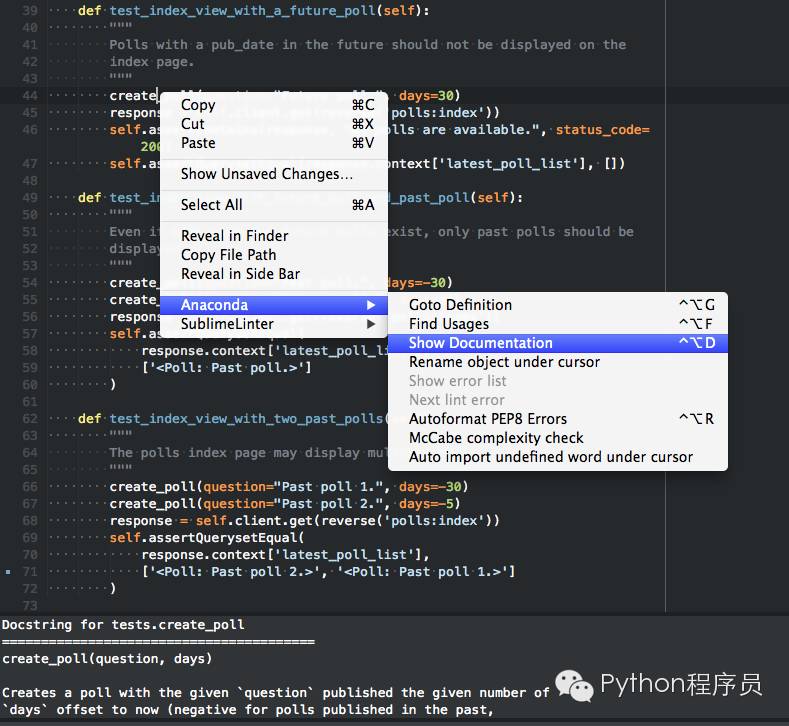This screenshot has height=726, width=789.
Task: Select Reveal in Side Bar
Action: [x=274, y=274]
